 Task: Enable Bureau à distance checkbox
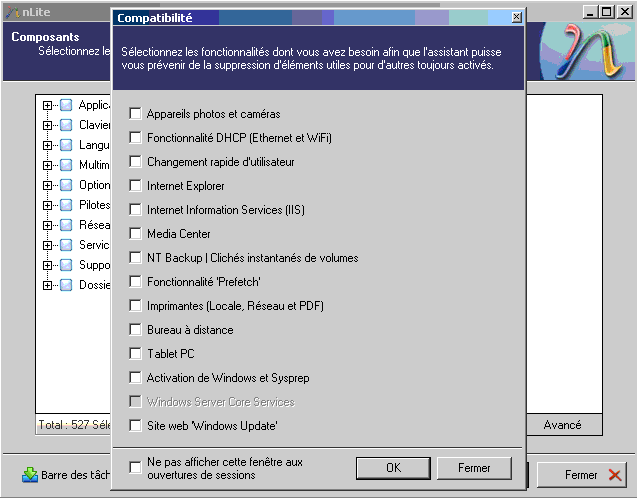point(135,329)
